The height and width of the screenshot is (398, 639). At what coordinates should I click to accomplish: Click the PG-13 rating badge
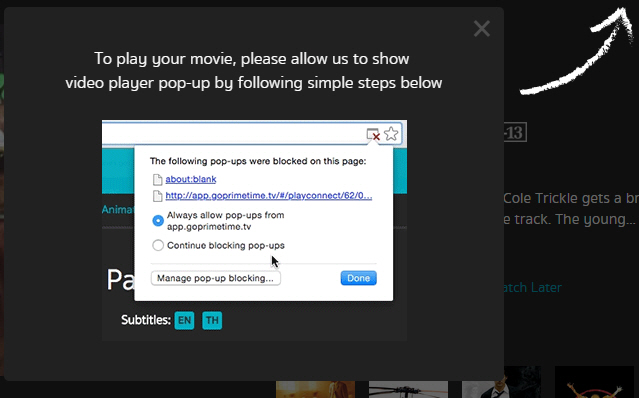point(515,132)
